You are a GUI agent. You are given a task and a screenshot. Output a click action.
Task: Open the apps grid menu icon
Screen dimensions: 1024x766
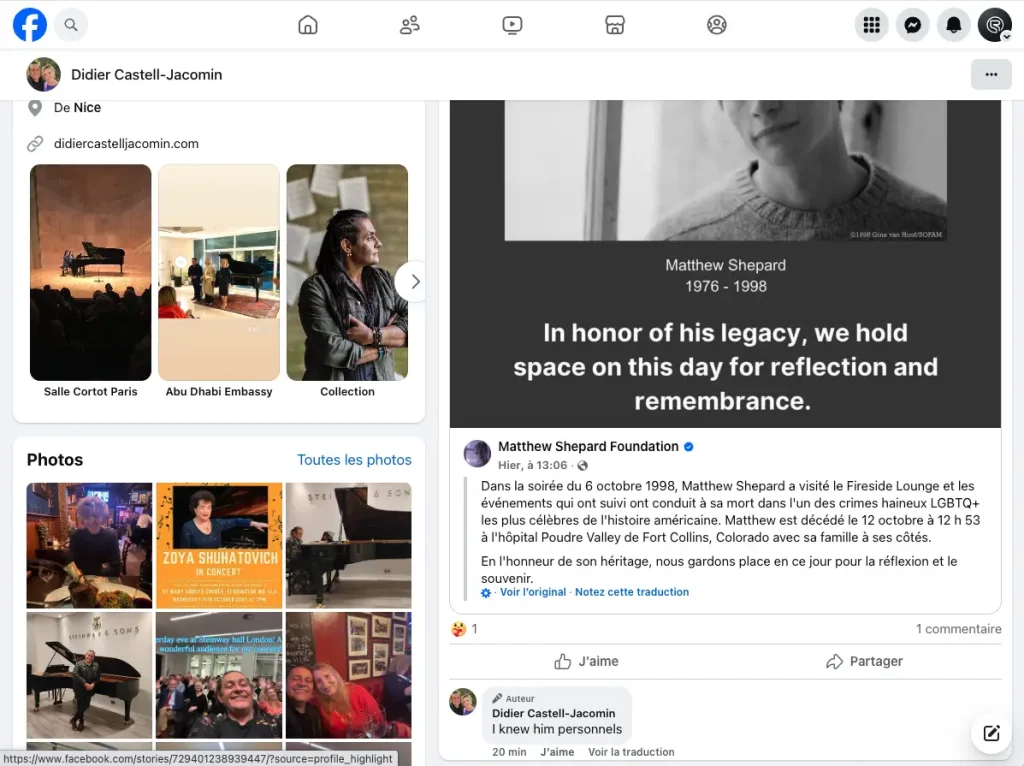click(x=871, y=25)
